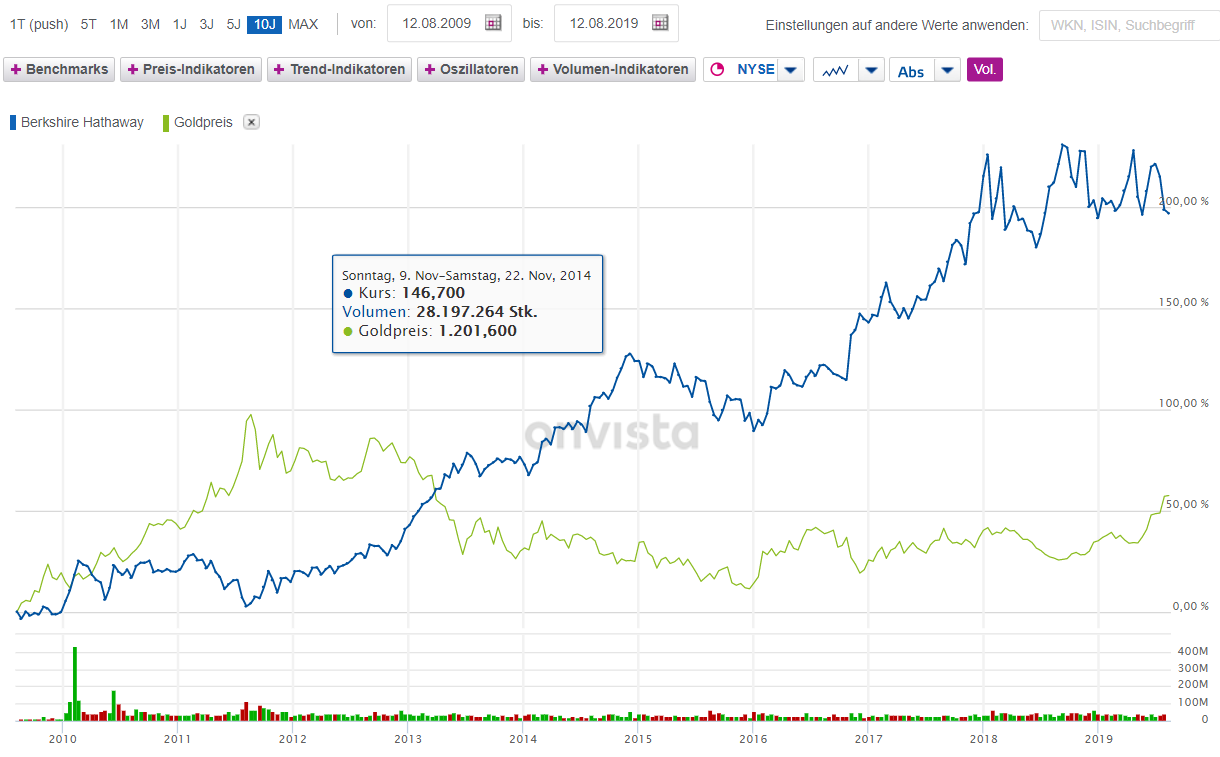Click the 2011 label on the time axis
Viewport: 1220px width, 757px height.
click(x=177, y=739)
